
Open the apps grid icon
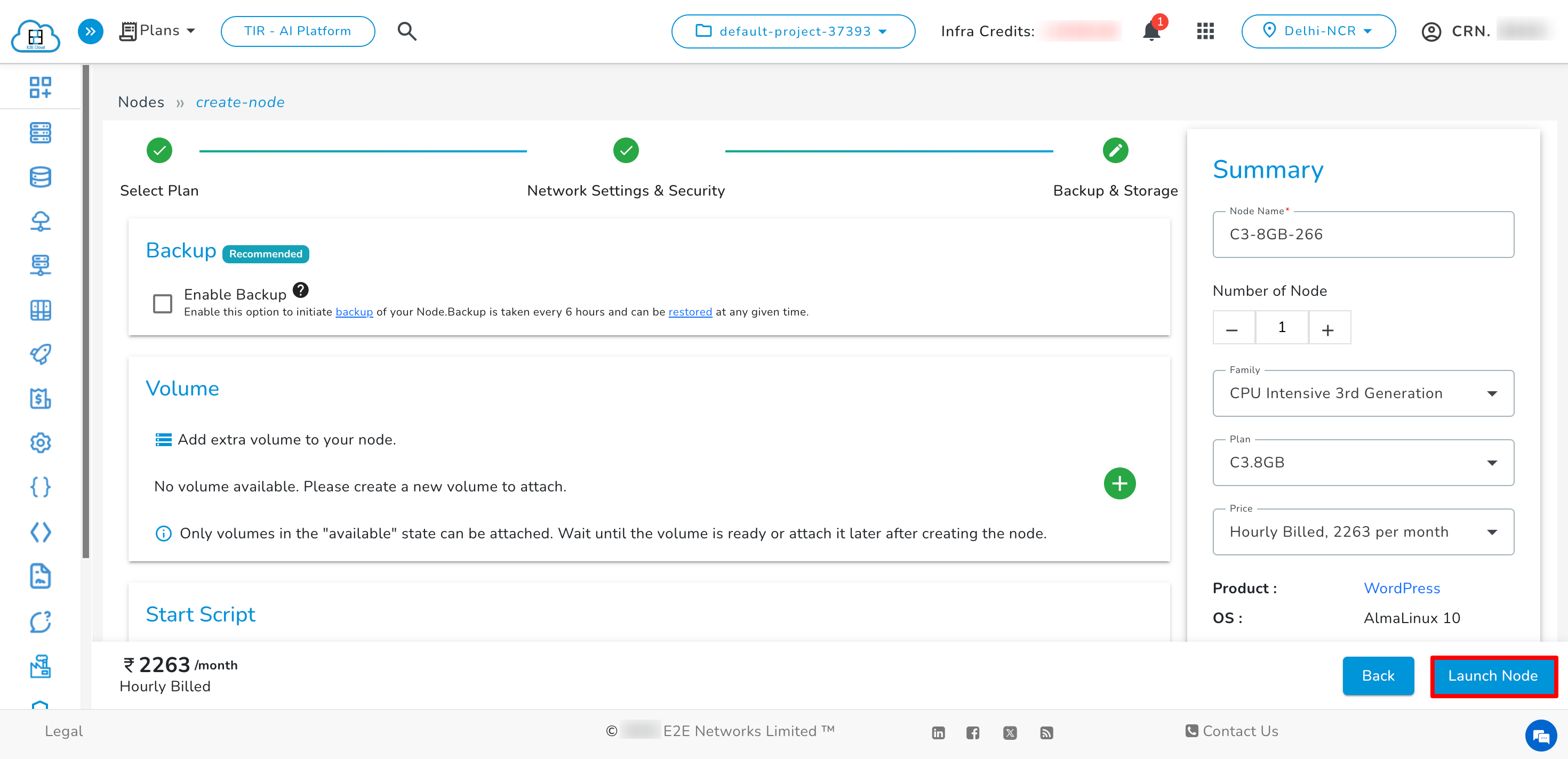pyautogui.click(x=1205, y=31)
